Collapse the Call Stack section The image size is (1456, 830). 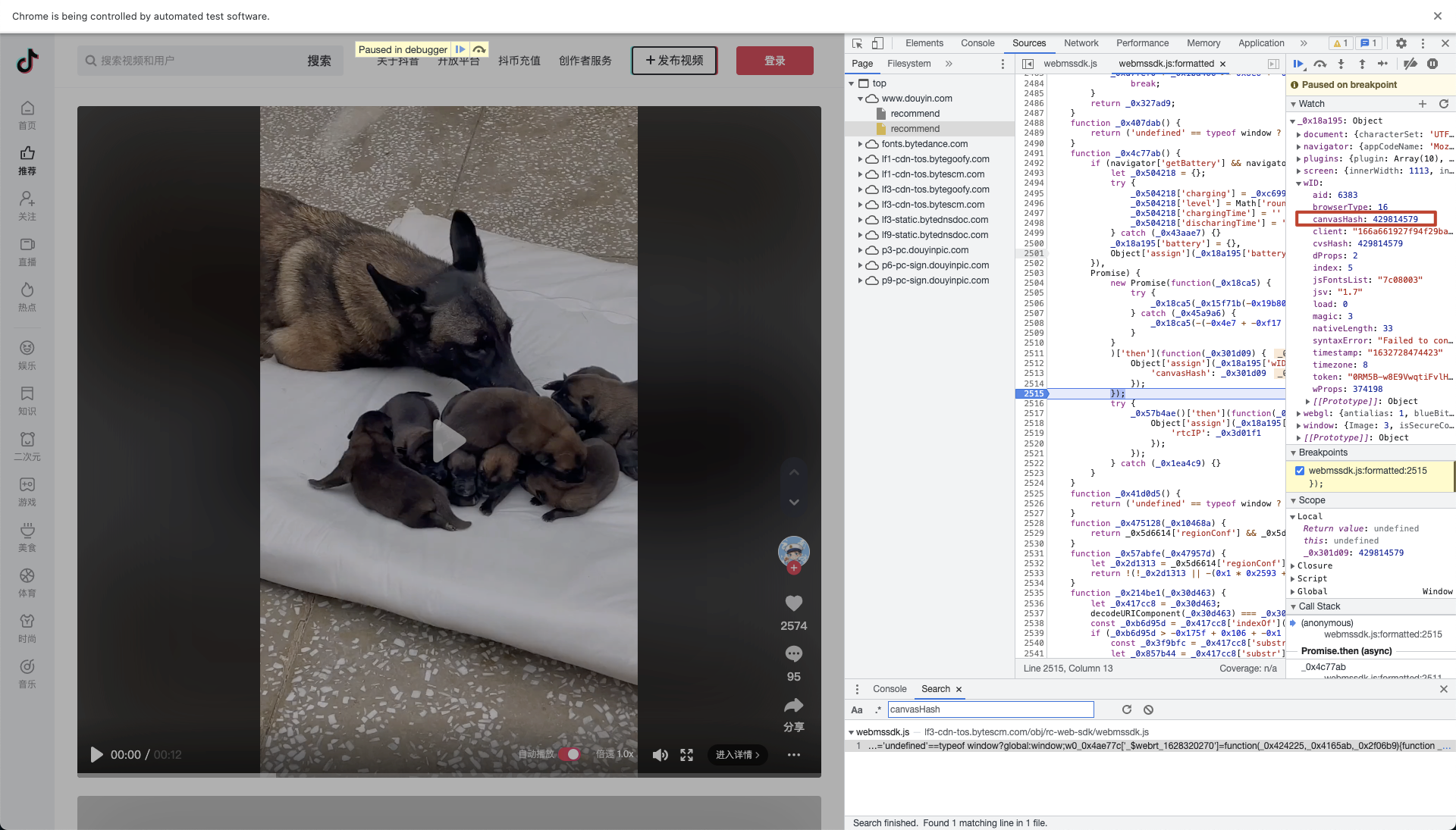pyautogui.click(x=1294, y=606)
